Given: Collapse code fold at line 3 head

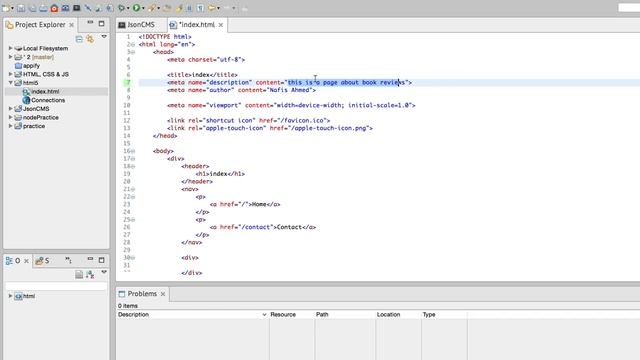Looking at the screenshot, I should tap(133, 52).
